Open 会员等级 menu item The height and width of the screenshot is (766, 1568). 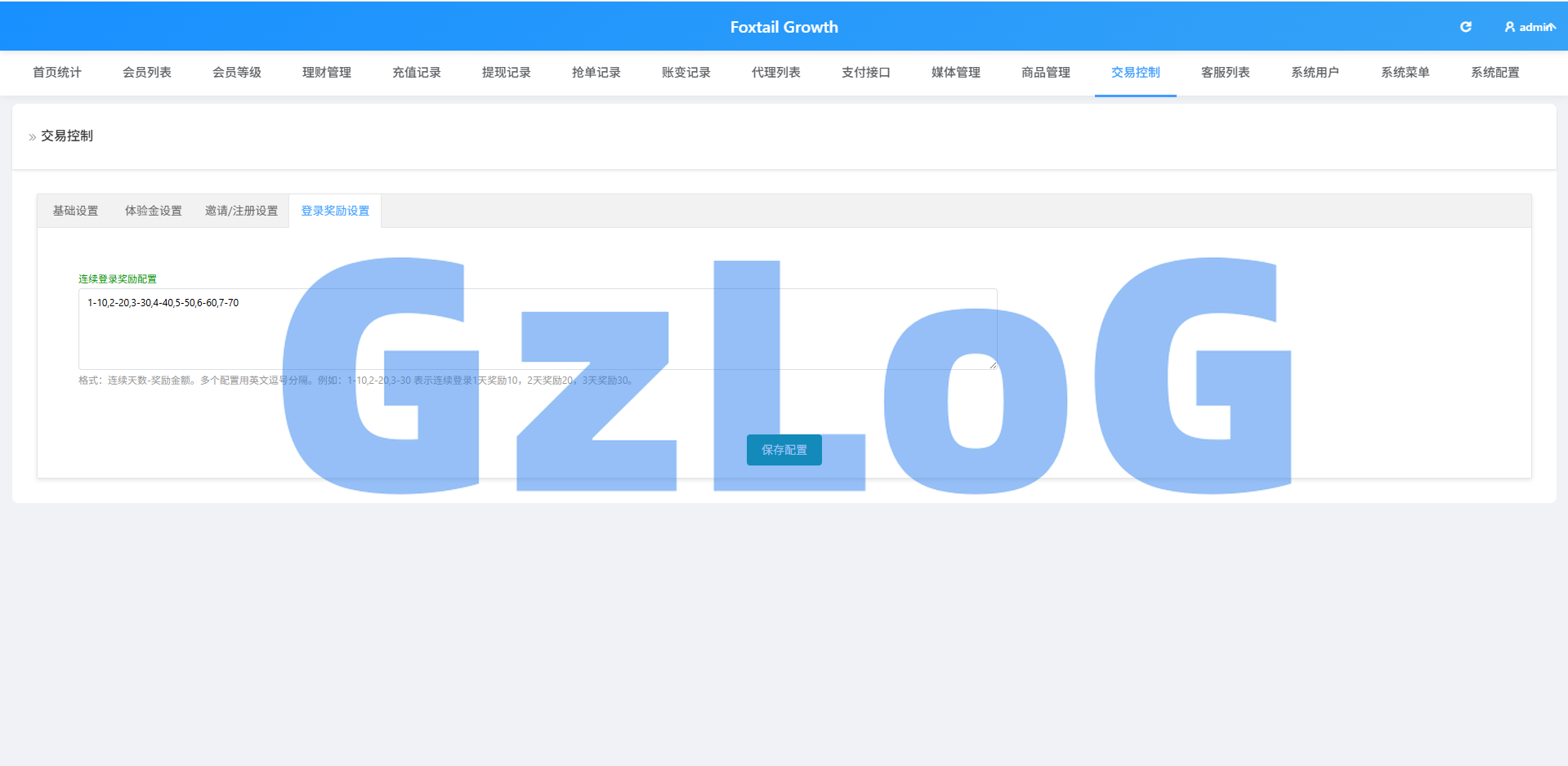pyautogui.click(x=237, y=73)
